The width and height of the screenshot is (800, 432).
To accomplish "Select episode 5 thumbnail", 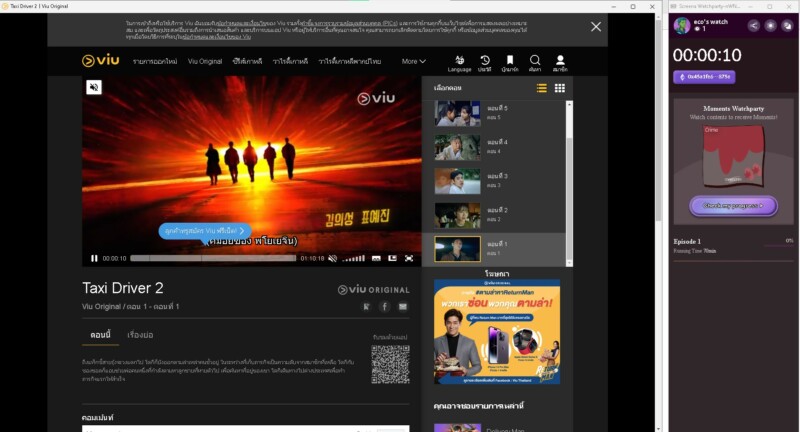I will (458, 113).
